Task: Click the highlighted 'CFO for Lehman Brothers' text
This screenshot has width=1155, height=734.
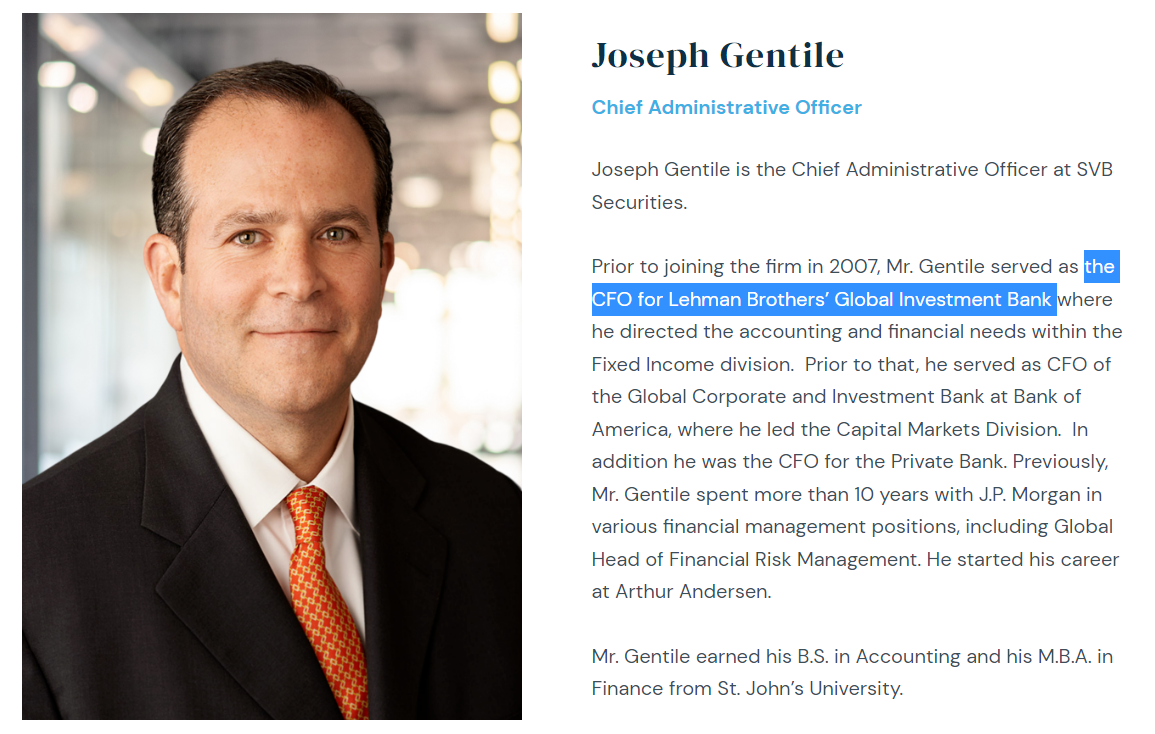Action: [x=822, y=299]
